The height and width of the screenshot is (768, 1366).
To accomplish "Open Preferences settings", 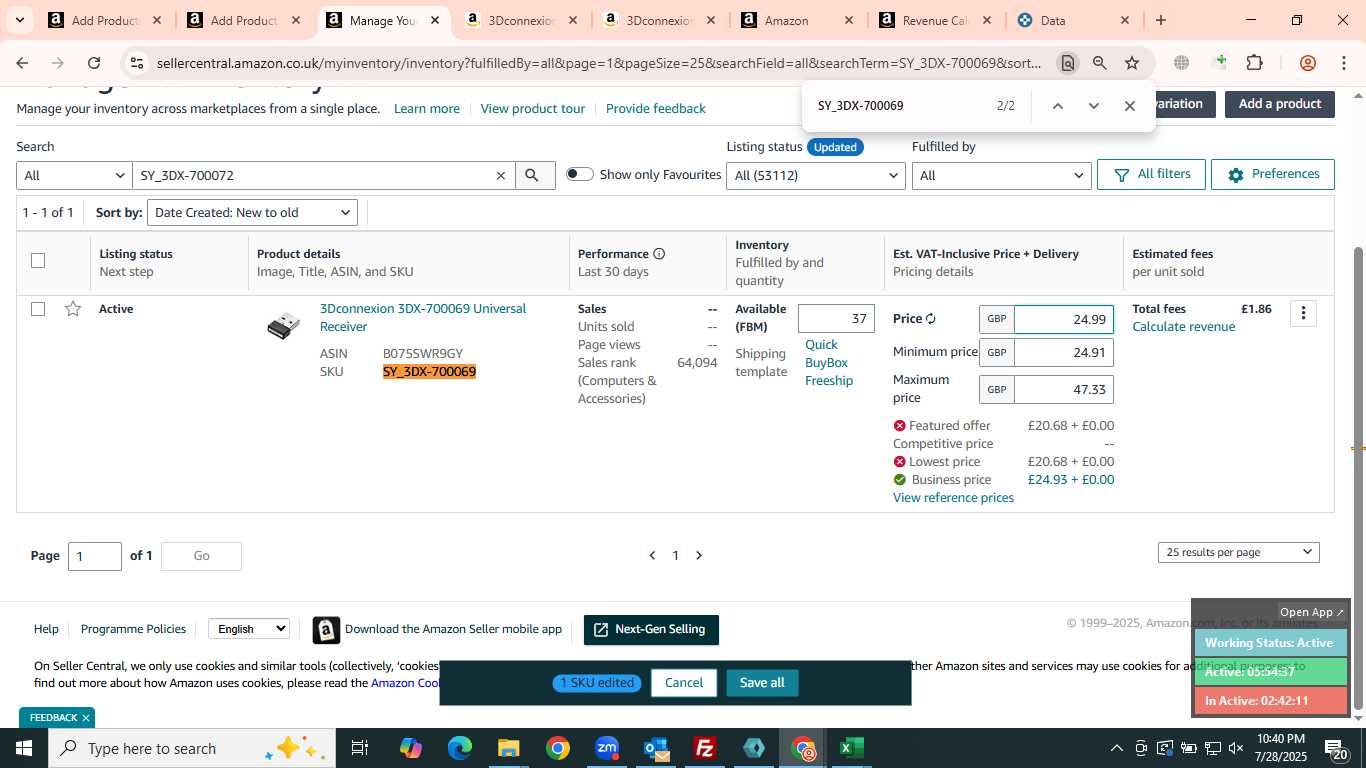I will click(1273, 174).
